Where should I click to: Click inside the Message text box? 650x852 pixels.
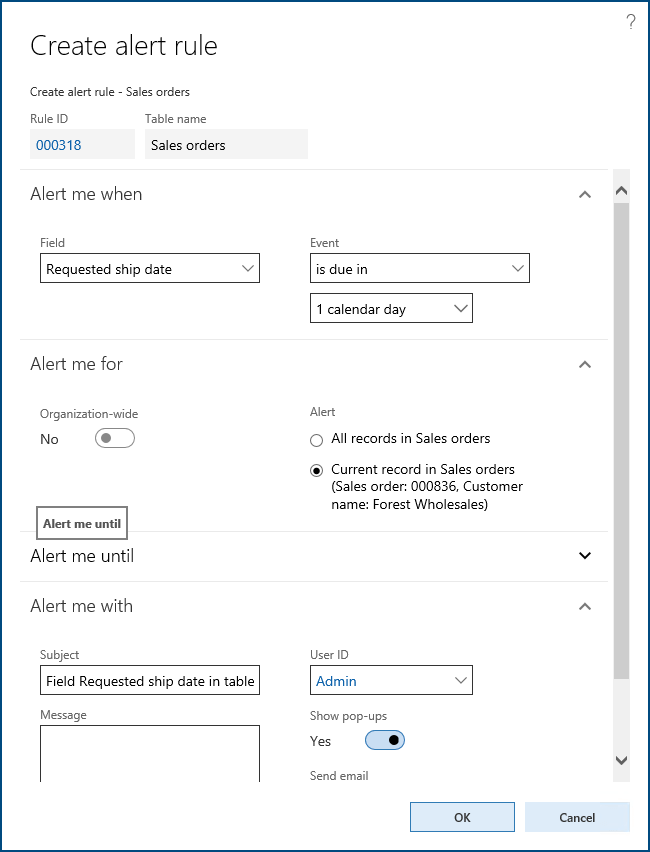(x=150, y=753)
